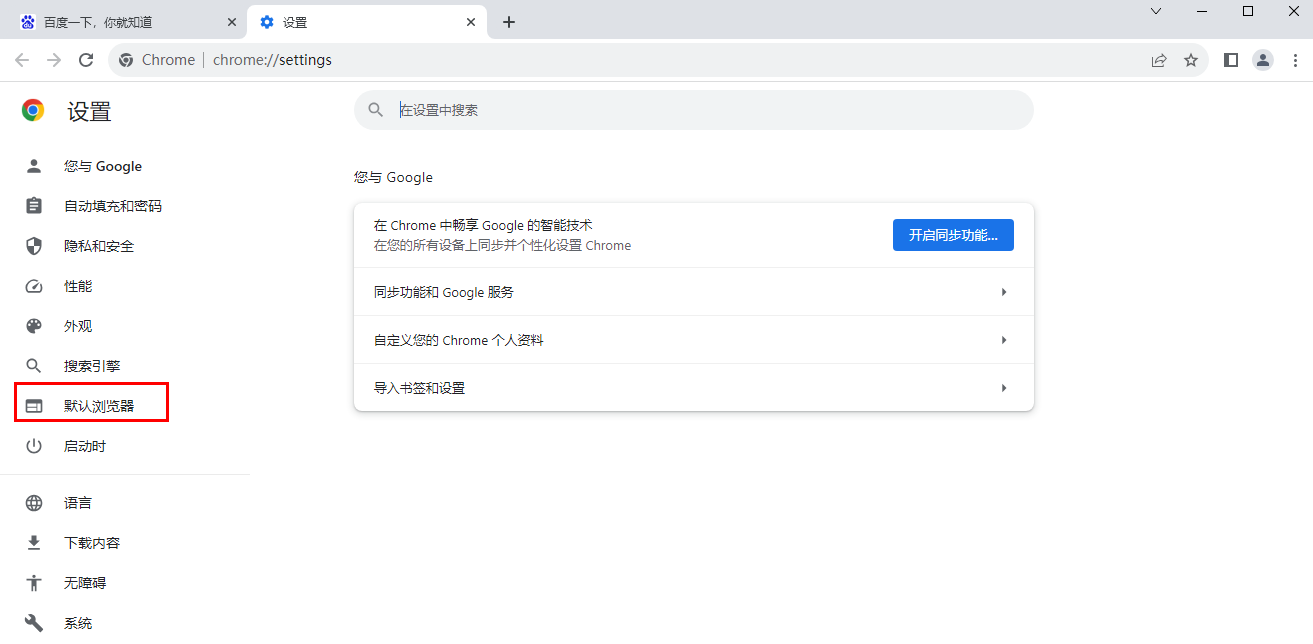Click the 您与 Google person icon
The width and height of the screenshot is (1313, 644).
click(34, 166)
